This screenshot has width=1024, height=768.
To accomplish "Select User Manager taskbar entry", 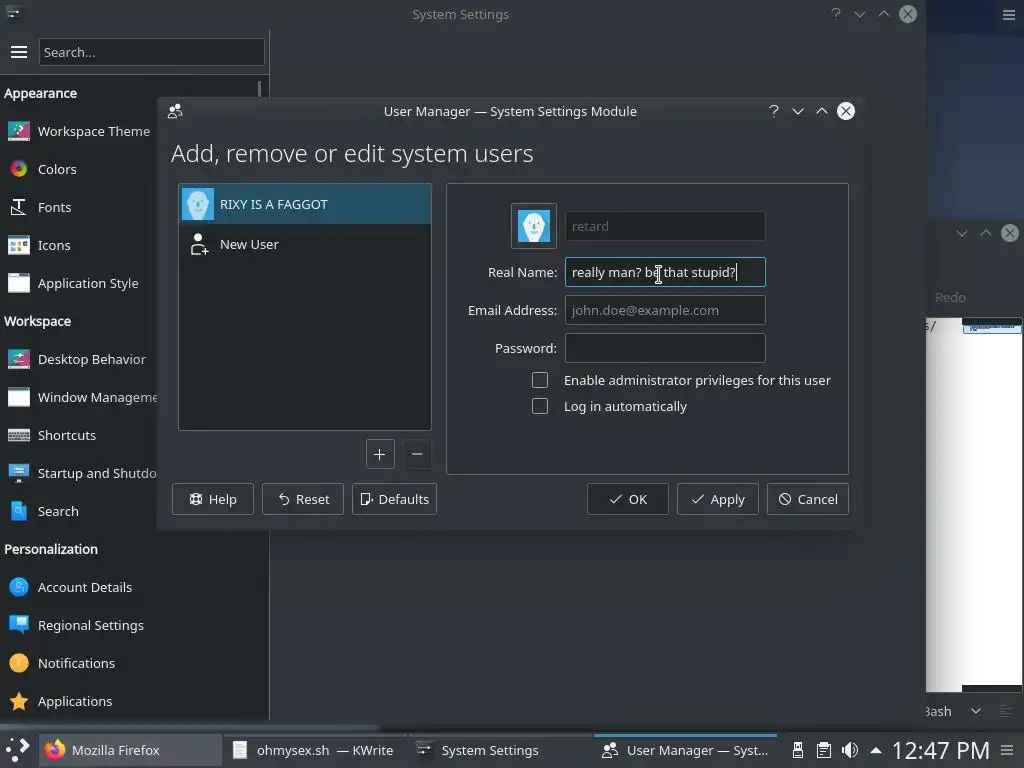I will coord(686,750).
